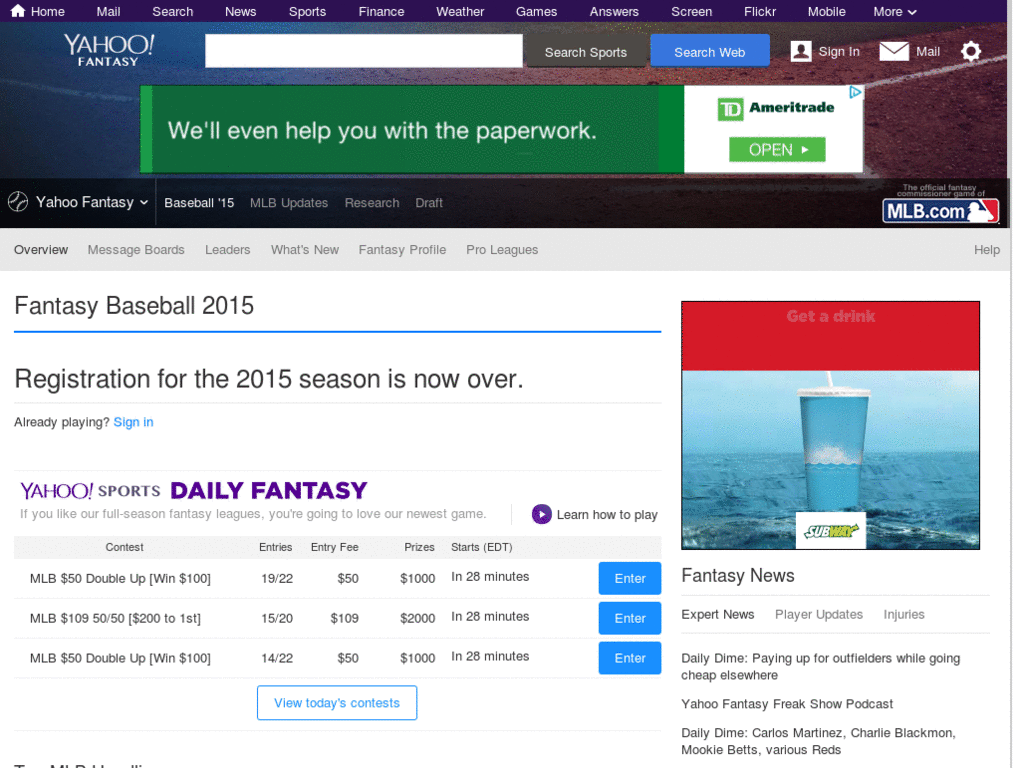Click the Home icon in the top bar
Image resolution: width=1024 pixels, height=768 pixels.
18,11
